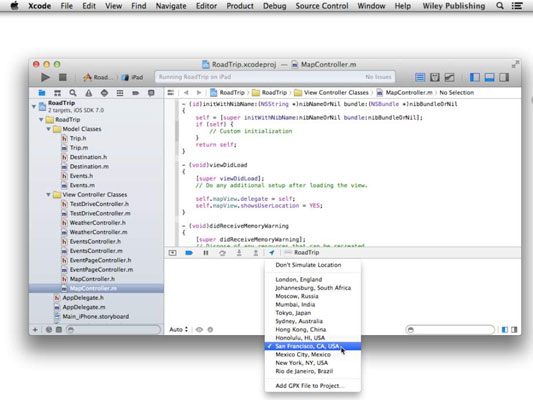Click the Run (play) button
Image resolution: width=533 pixels, height=400 pixels.
tap(45, 77)
